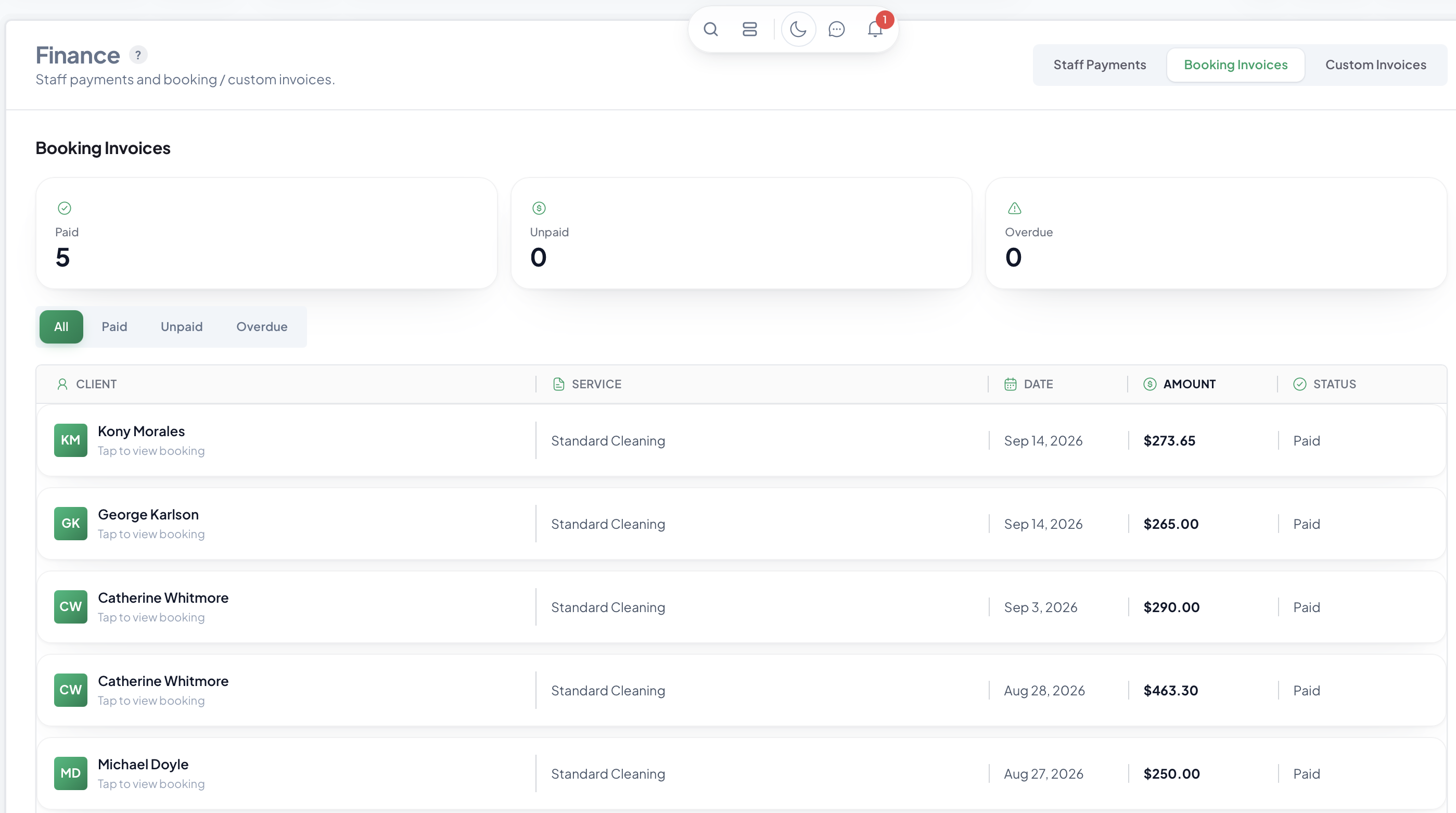Click the Aug 28, 2026 date
Viewport: 1456px width, 813px height.
[x=1044, y=690]
